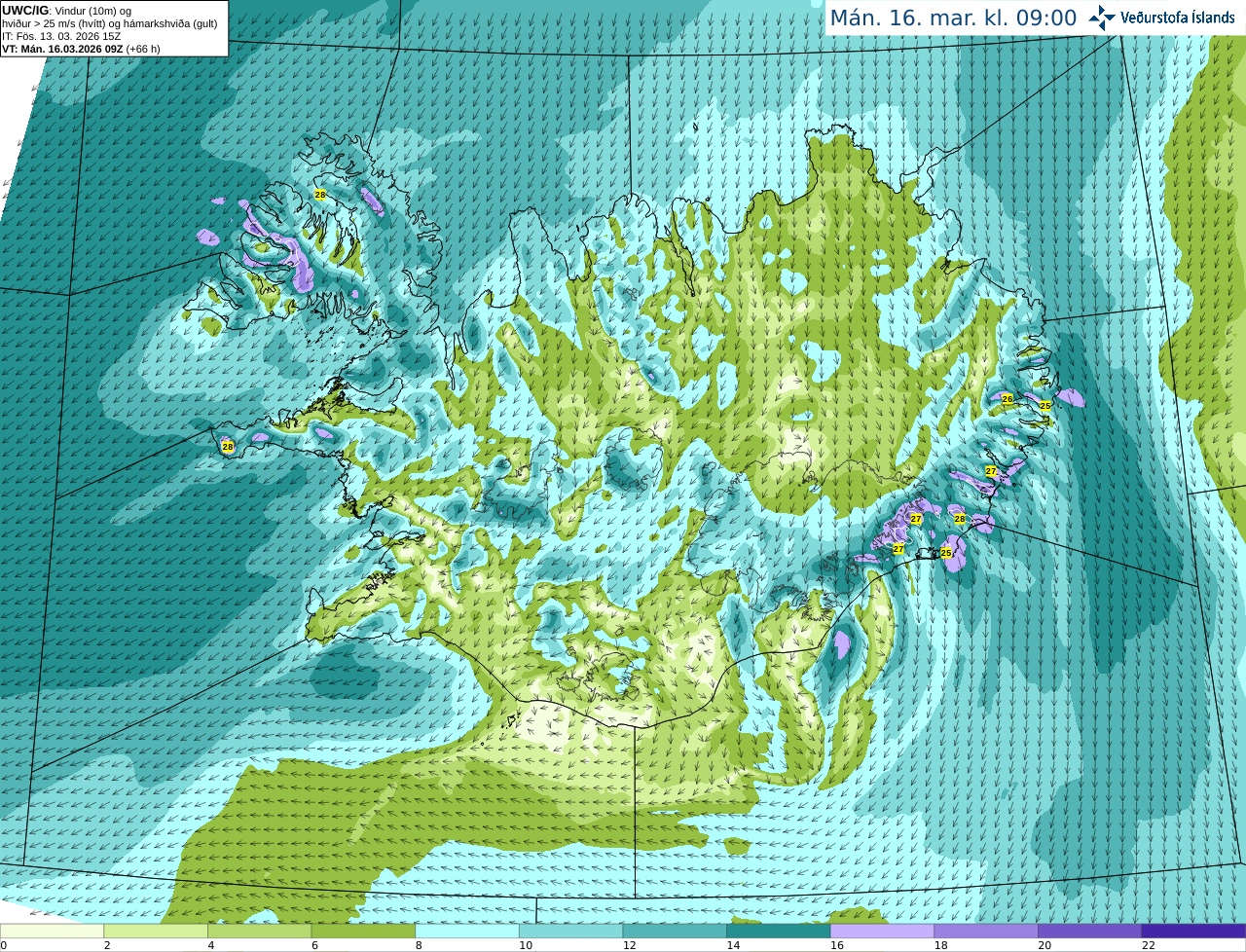The width and height of the screenshot is (1246, 952).
Task: Click the '20' value on the color scale
Action: click(x=1045, y=945)
